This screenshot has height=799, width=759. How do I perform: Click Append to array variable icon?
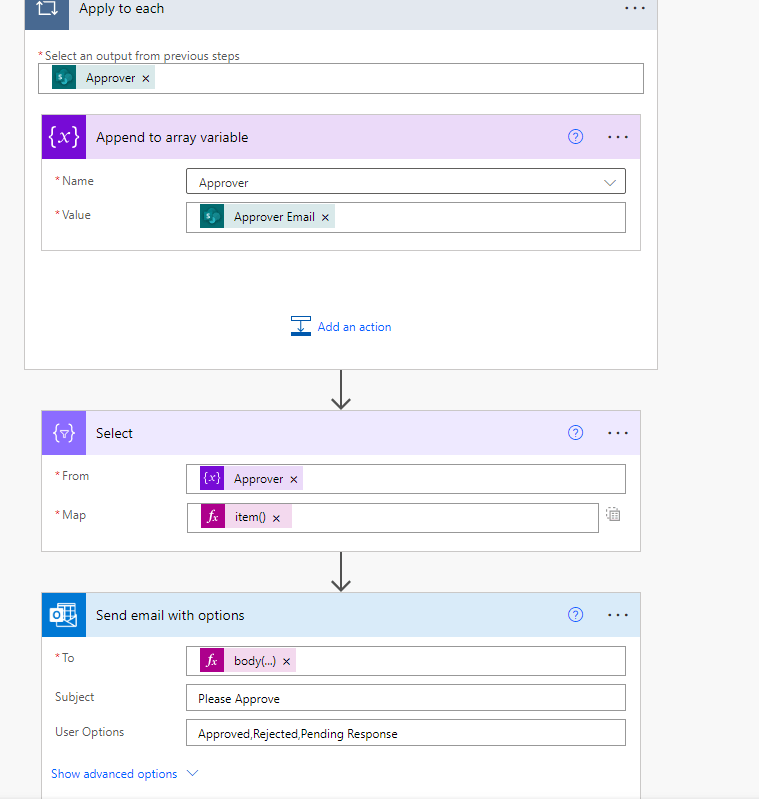pos(64,137)
